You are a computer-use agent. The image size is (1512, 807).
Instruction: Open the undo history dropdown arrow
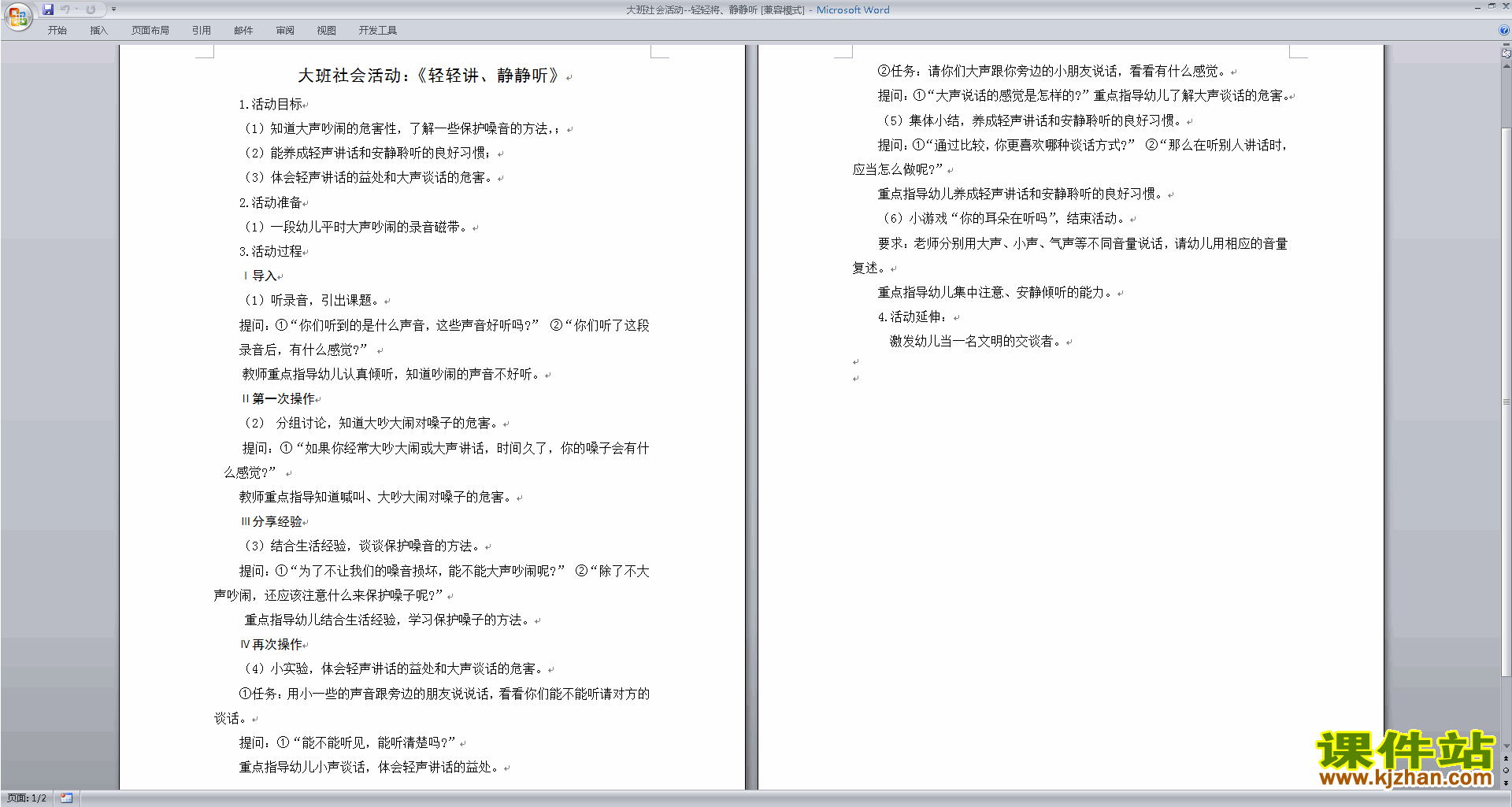(x=77, y=9)
